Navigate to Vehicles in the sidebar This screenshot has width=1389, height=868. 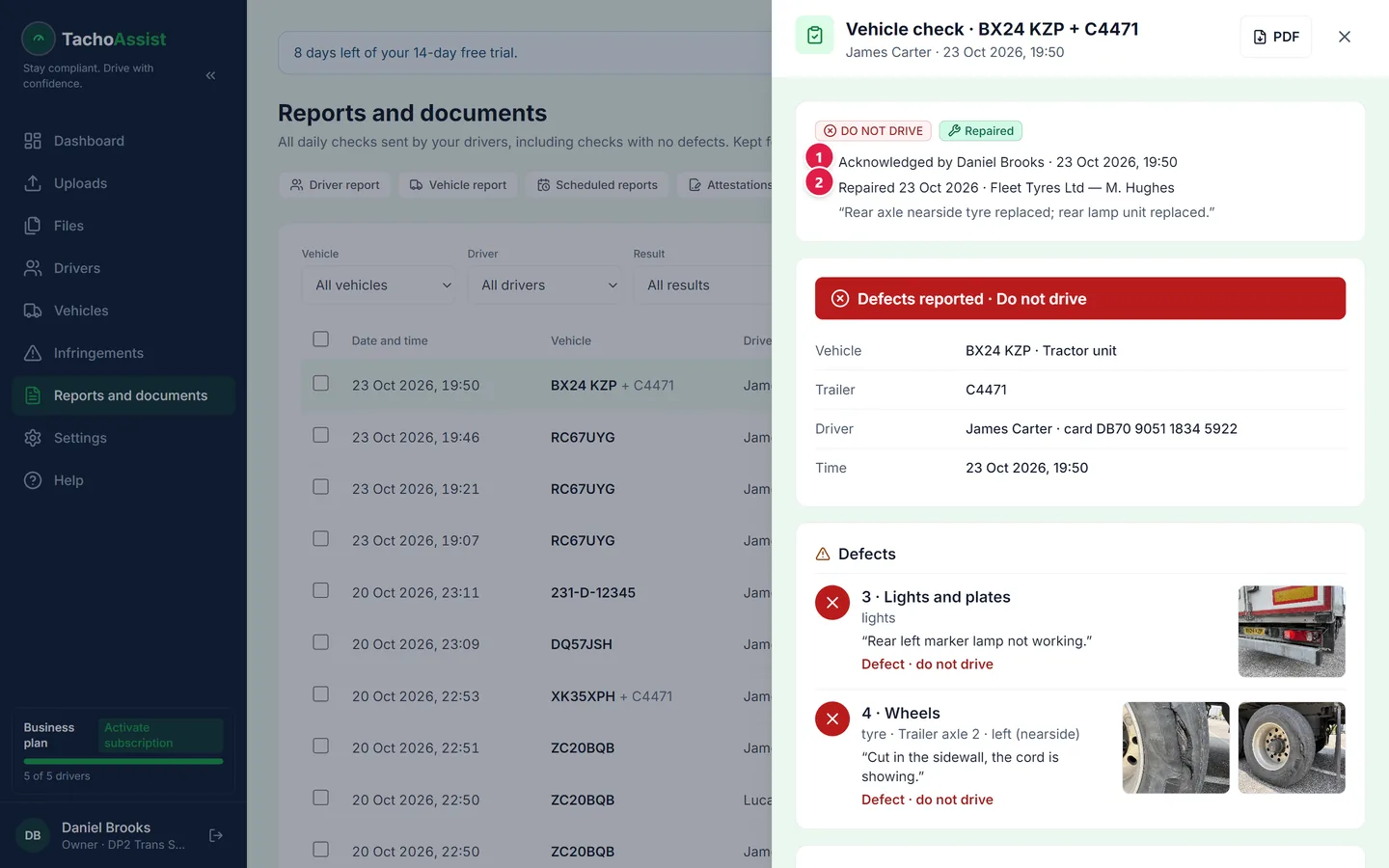123,311
